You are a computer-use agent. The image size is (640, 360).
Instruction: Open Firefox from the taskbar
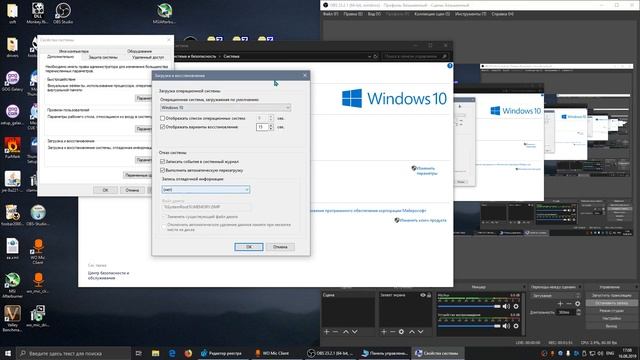click(188, 353)
